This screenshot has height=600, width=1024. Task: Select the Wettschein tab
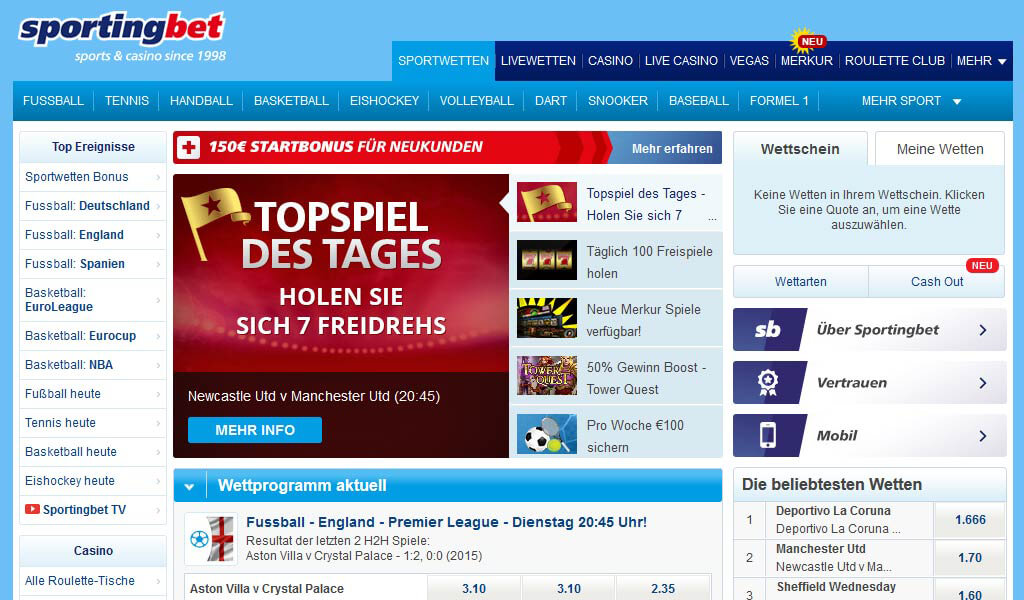click(x=800, y=149)
